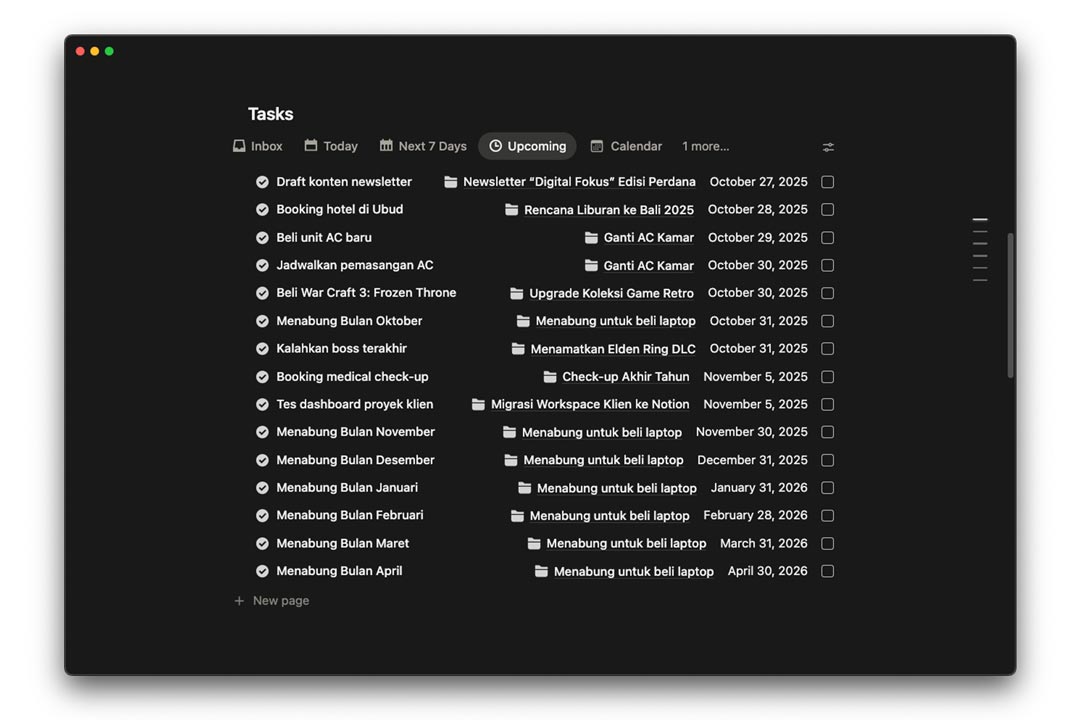Open date picker for November 5, 2025 on Booking medical check-up

(x=755, y=377)
